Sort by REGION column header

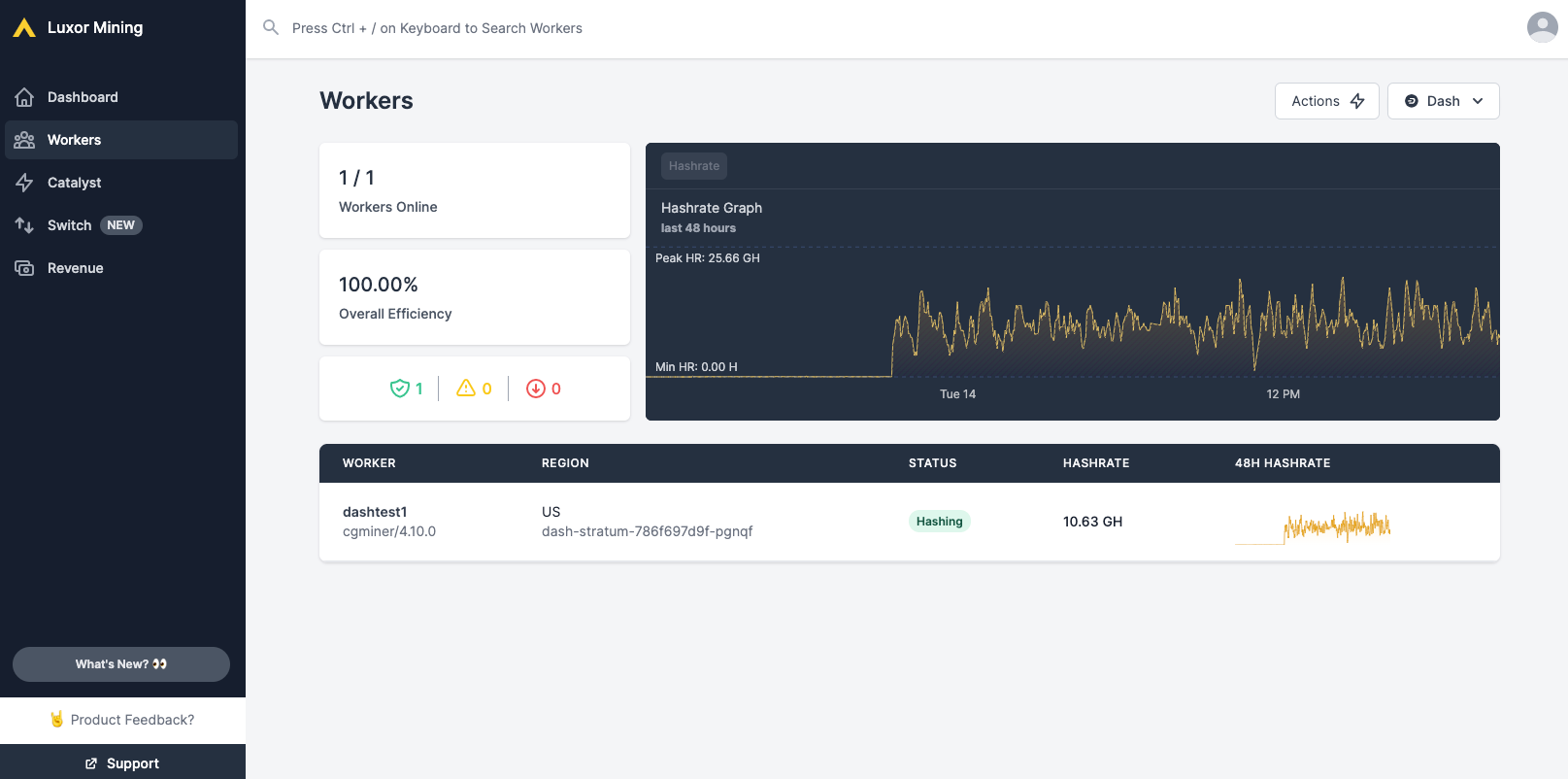tap(565, 463)
